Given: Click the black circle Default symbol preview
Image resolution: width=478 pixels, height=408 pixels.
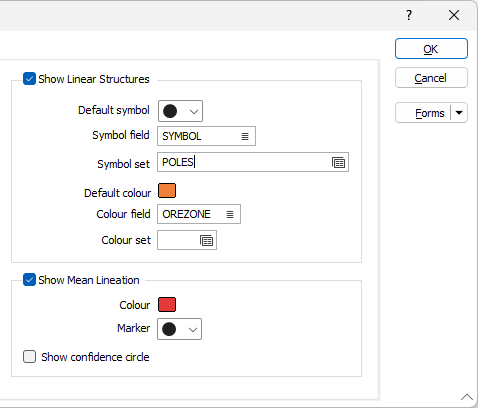Looking at the screenshot, I should (170, 111).
